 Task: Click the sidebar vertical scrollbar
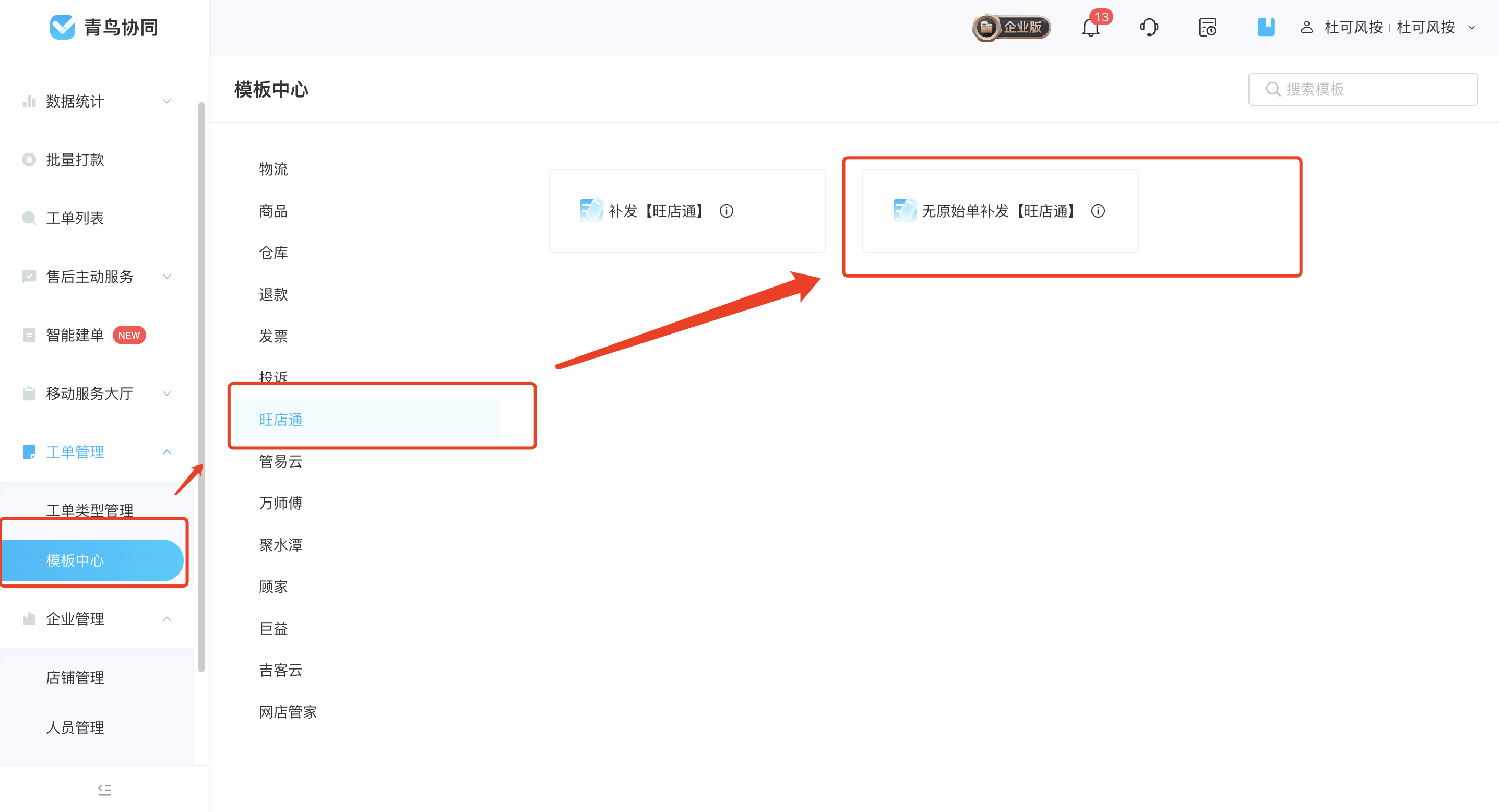201,387
